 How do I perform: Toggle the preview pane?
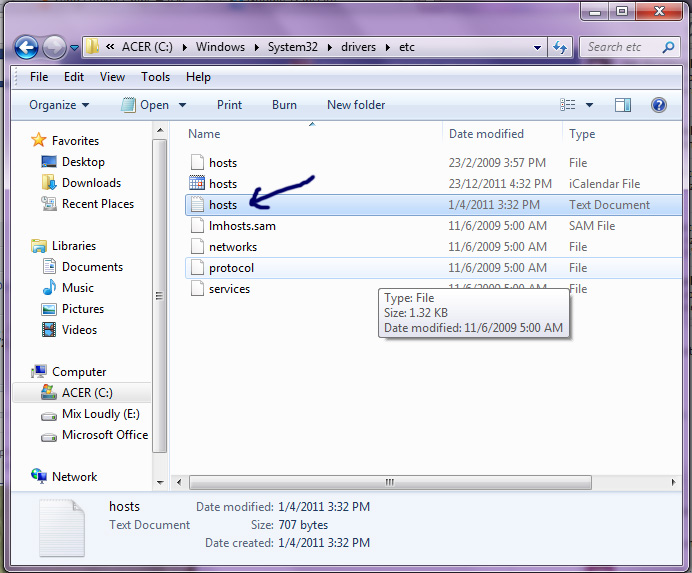pos(623,105)
